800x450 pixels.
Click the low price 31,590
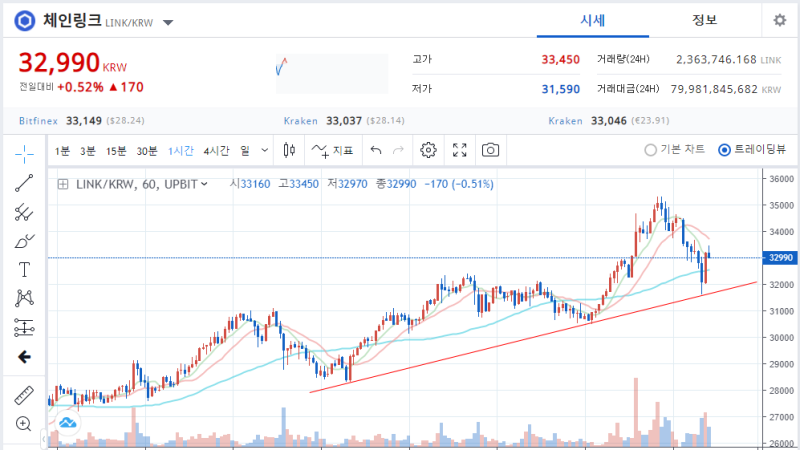click(560, 89)
